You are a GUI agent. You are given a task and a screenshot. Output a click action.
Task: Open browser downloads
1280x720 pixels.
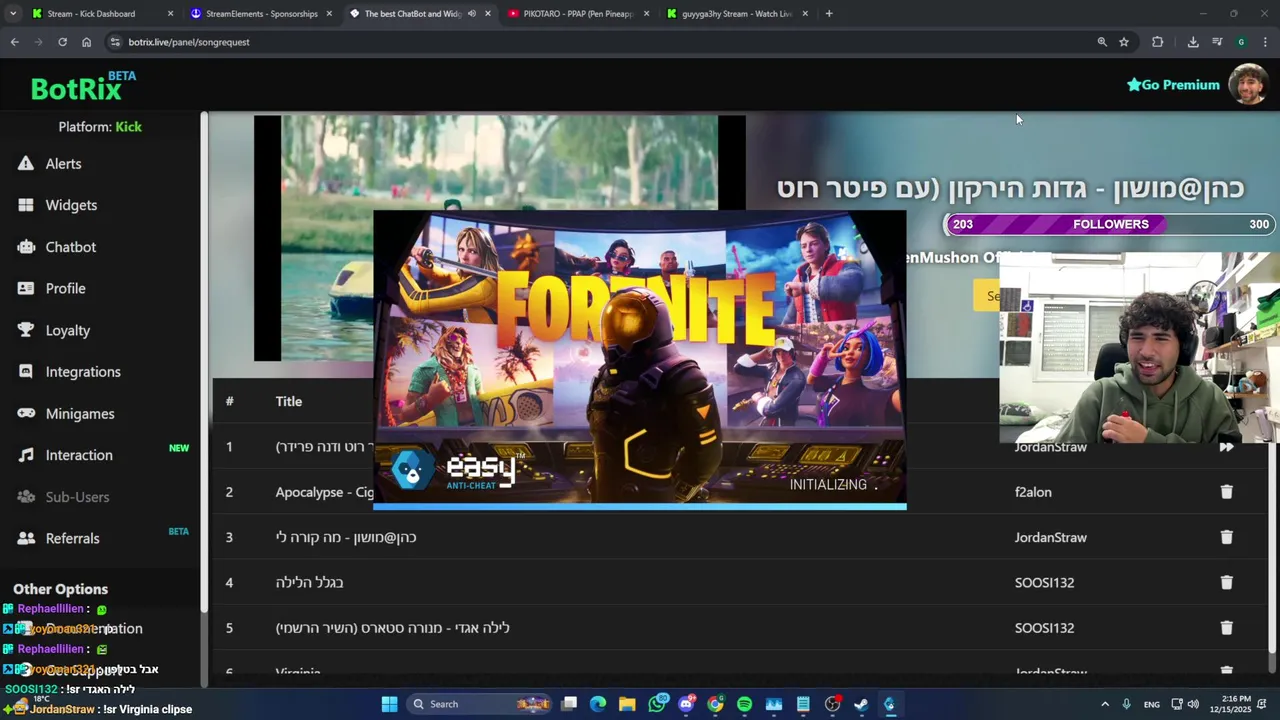(x=1193, y=42)
